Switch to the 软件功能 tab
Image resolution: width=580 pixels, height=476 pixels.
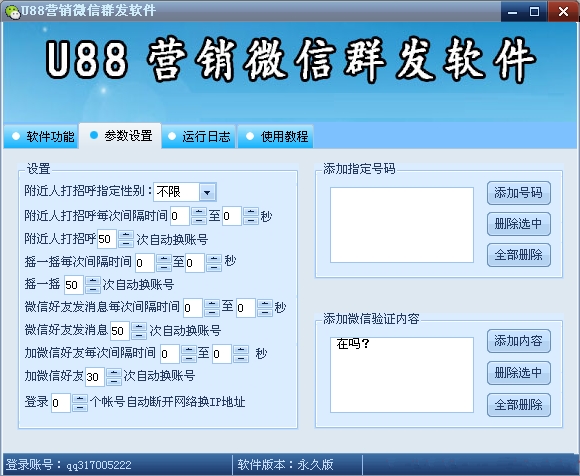click(x=42, y=137)
